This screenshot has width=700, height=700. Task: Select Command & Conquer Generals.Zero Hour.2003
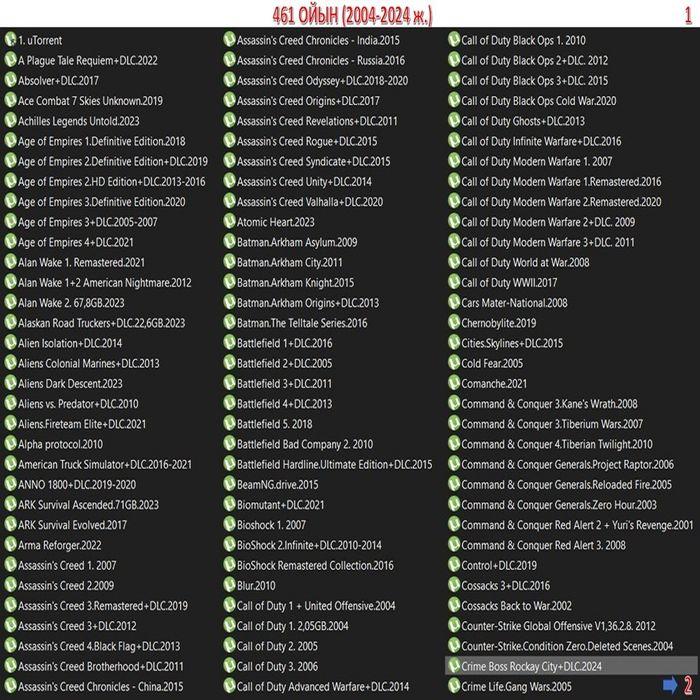[x=559, y=504]
